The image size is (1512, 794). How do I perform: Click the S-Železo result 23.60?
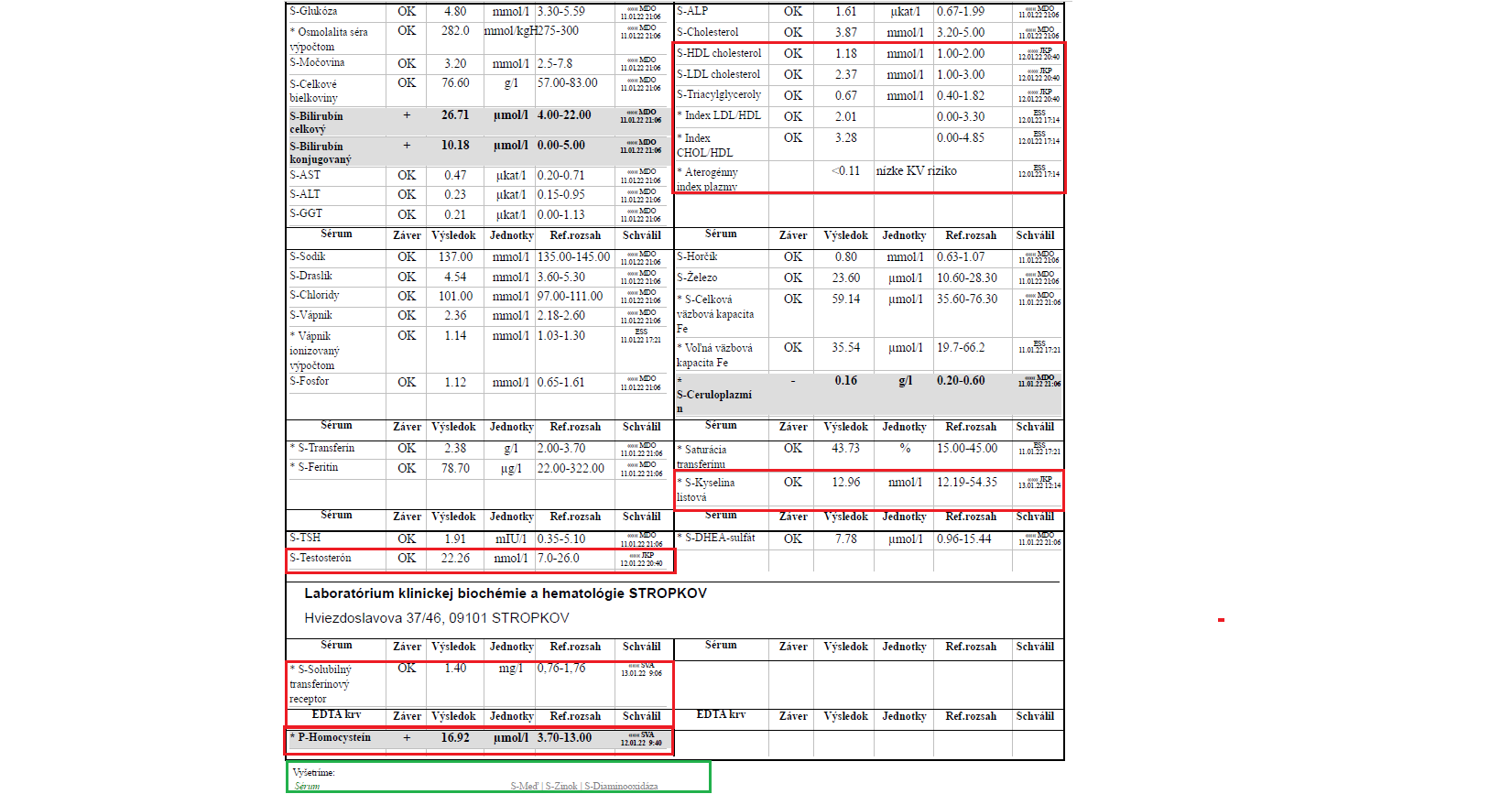click(845, 278)
